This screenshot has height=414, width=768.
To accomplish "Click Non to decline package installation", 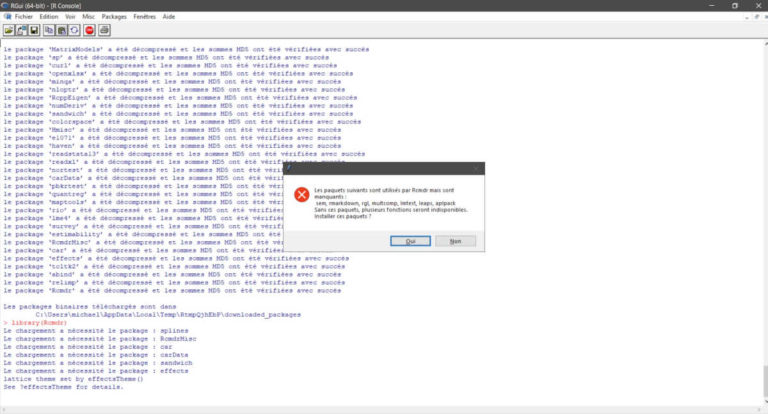I will tap(455, 241).
